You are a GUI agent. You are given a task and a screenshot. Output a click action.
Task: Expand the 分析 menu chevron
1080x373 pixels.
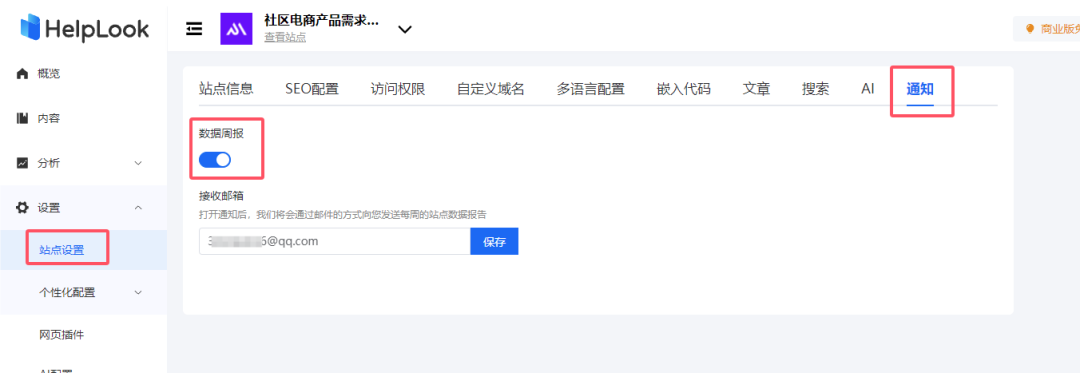click(138, 163)
